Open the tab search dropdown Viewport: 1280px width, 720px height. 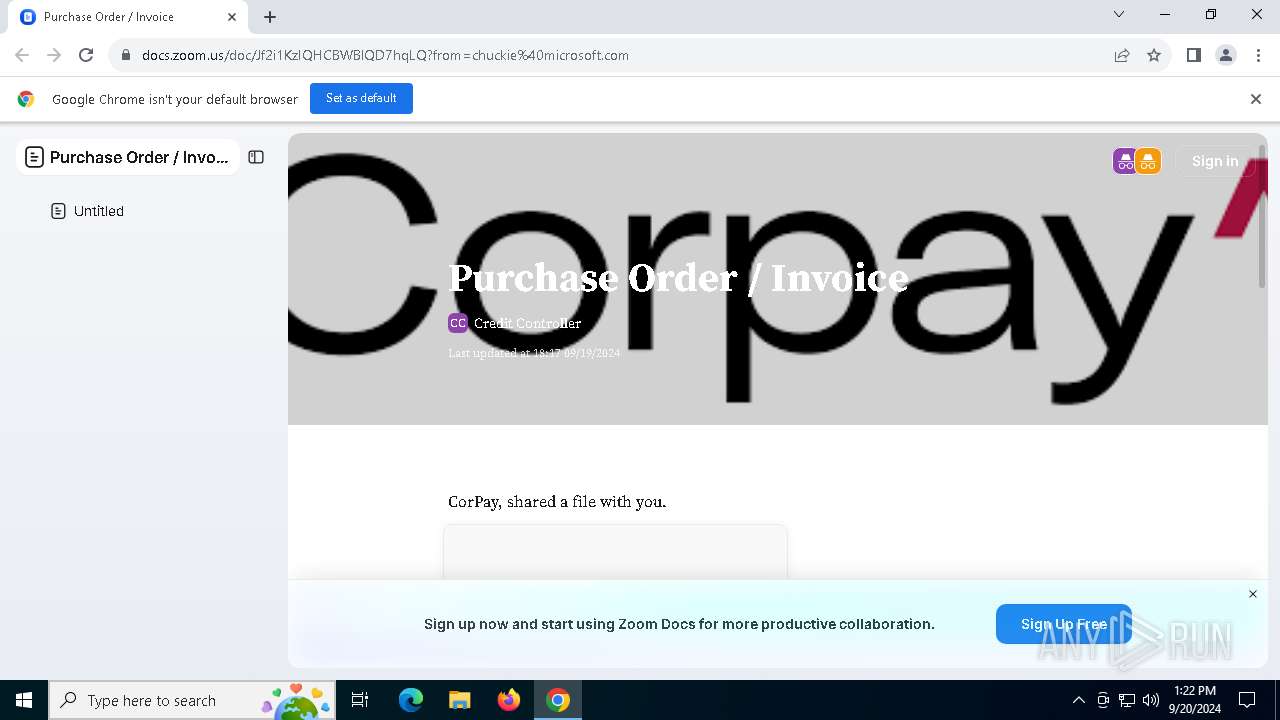tap(1119, 14)
